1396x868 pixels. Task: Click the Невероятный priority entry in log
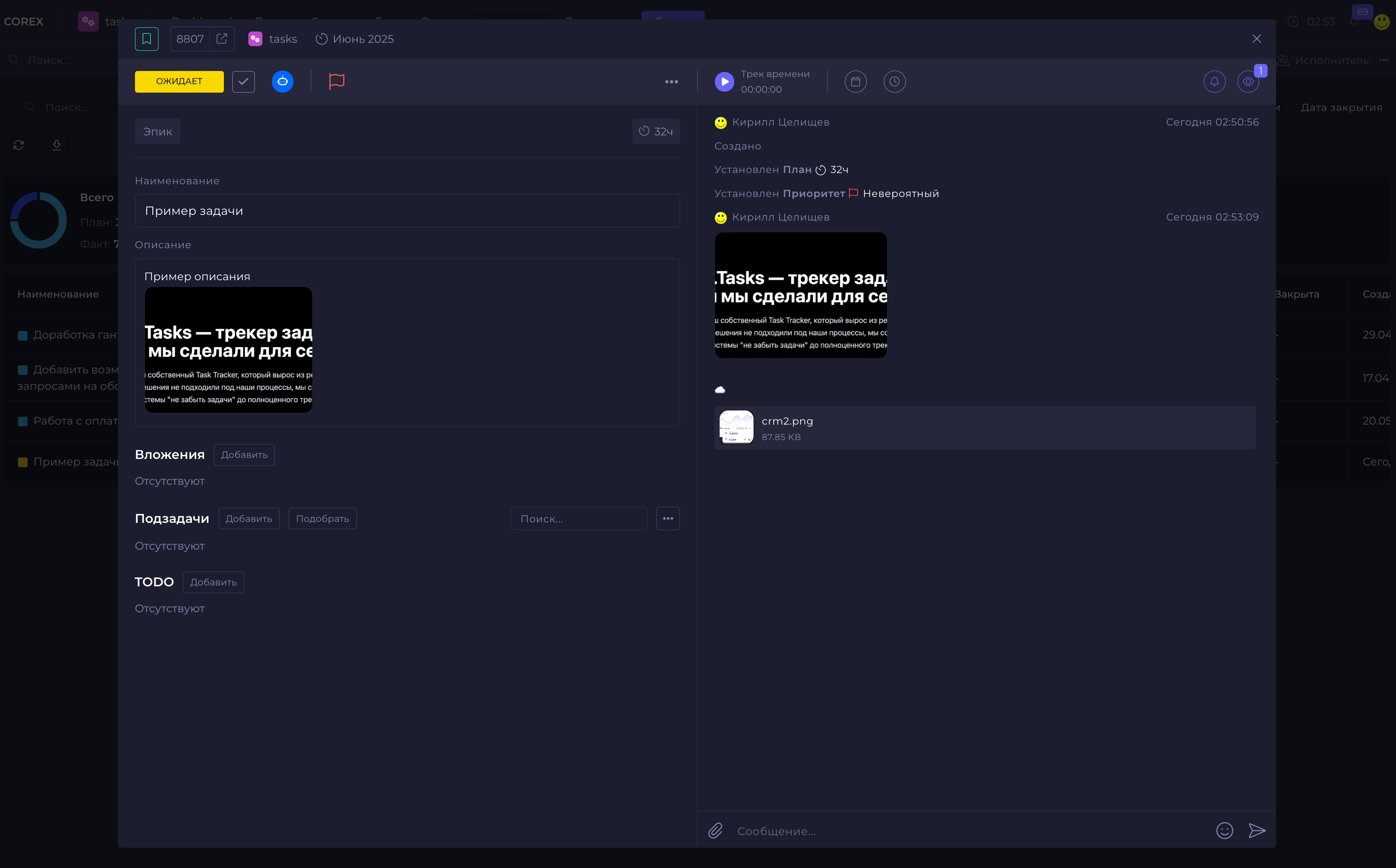click(x=900, y=193)
